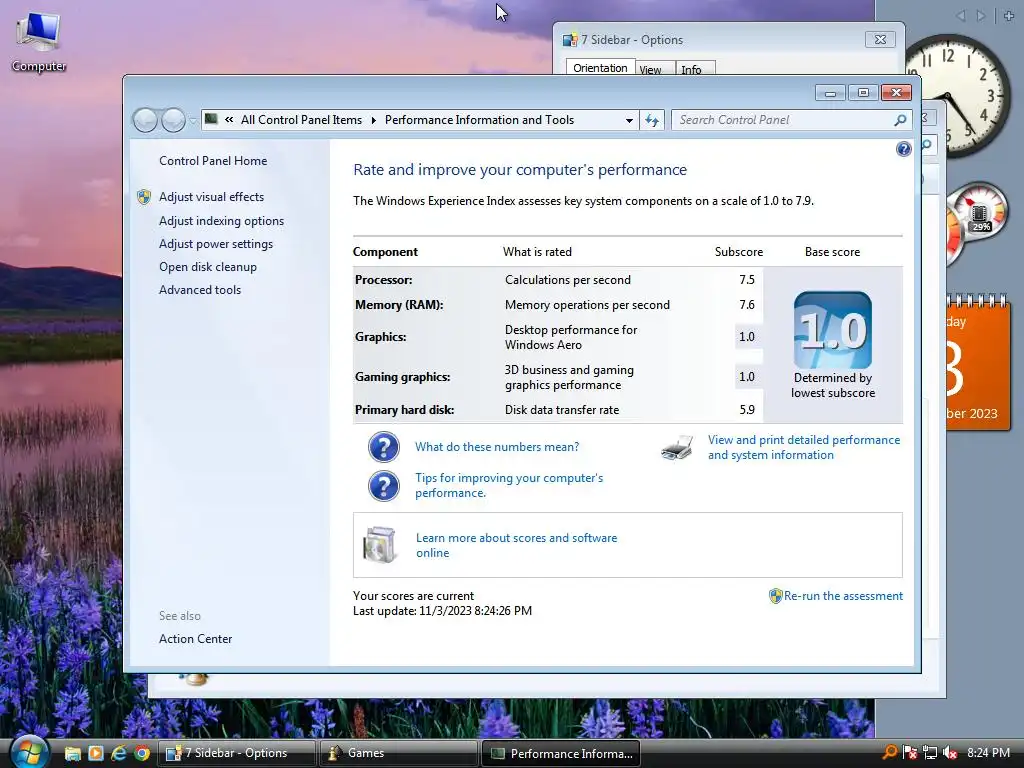Click the Forward navigation arrow button

(x=173, y=120)
